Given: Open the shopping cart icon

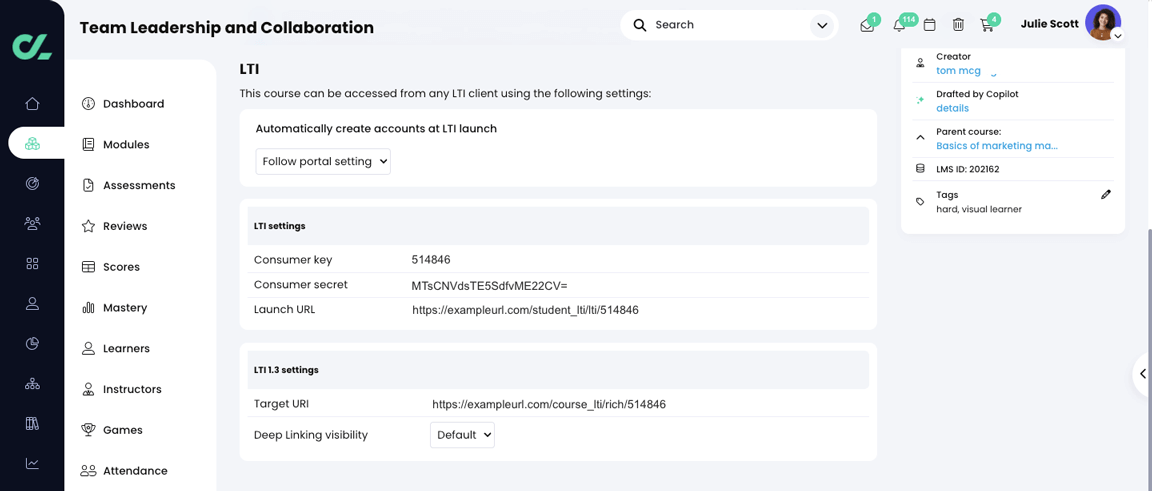Looking at the screenshot, I should [987, 25].
